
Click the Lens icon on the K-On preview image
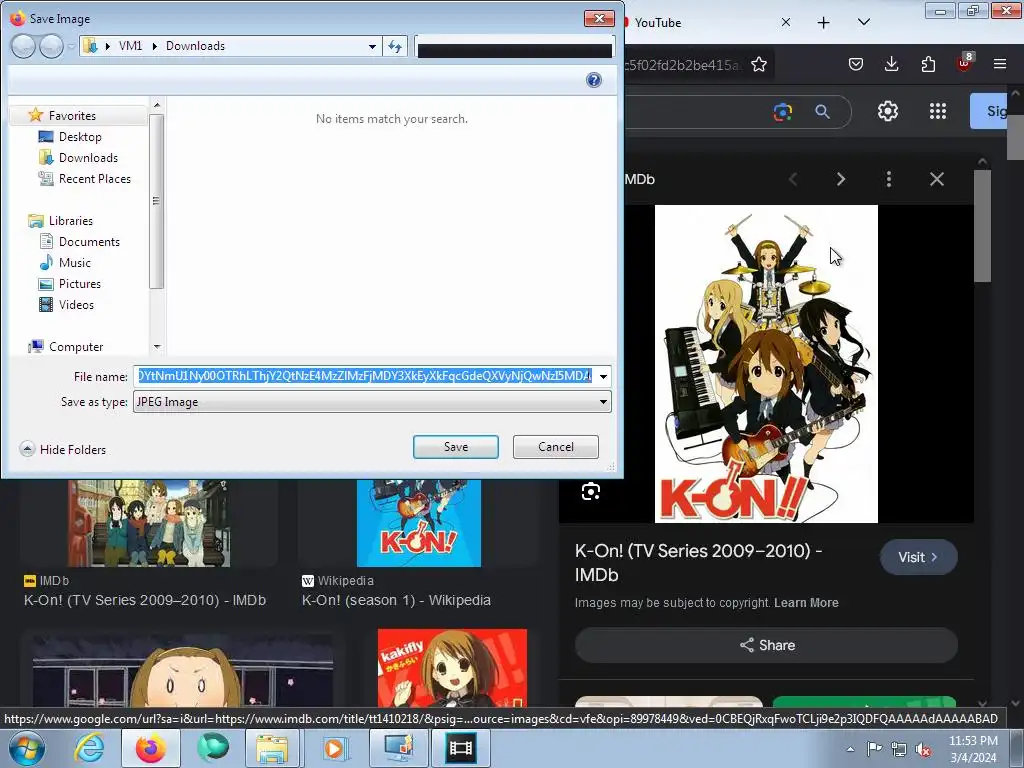pyautogui.click(x=590, y=491)
